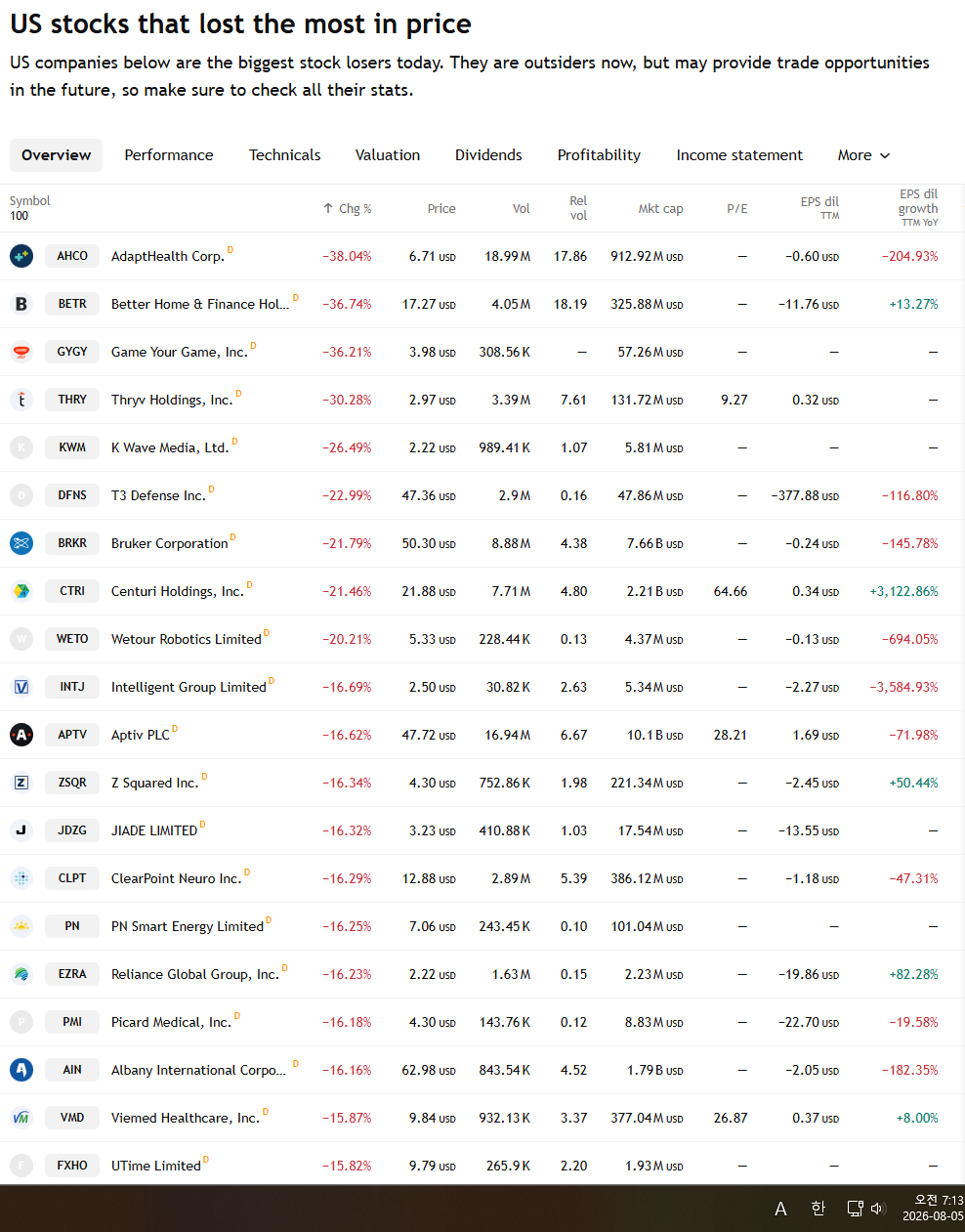This screenshot has width=965, height=1232.
Task: Open the Income statement tab
Action: click(x=739, y=155)
